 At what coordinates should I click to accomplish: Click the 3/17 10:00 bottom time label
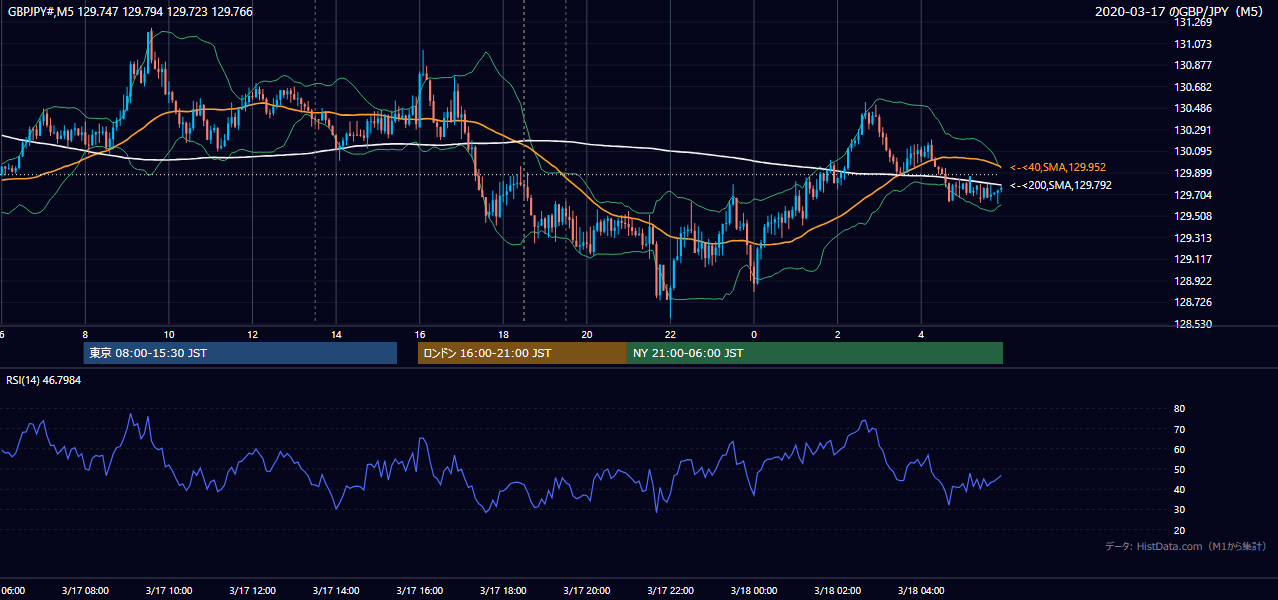pos(169,590)
